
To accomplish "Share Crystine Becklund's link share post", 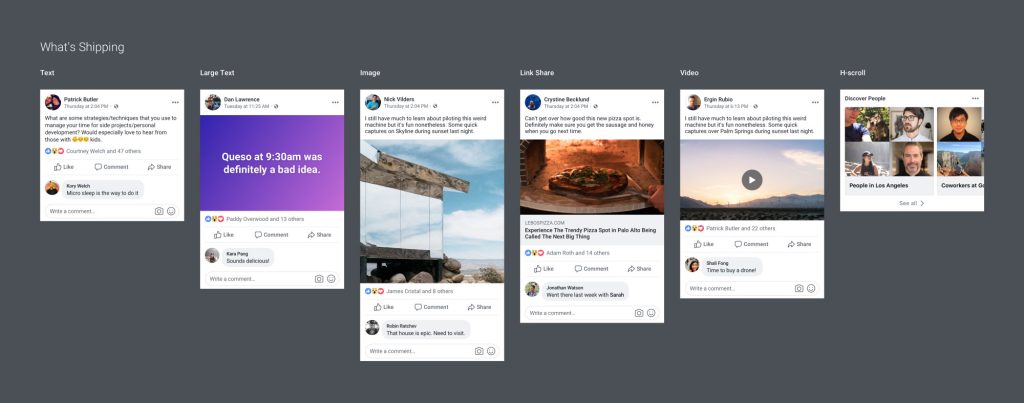I will pyautogui.click(x=639, y=268).
